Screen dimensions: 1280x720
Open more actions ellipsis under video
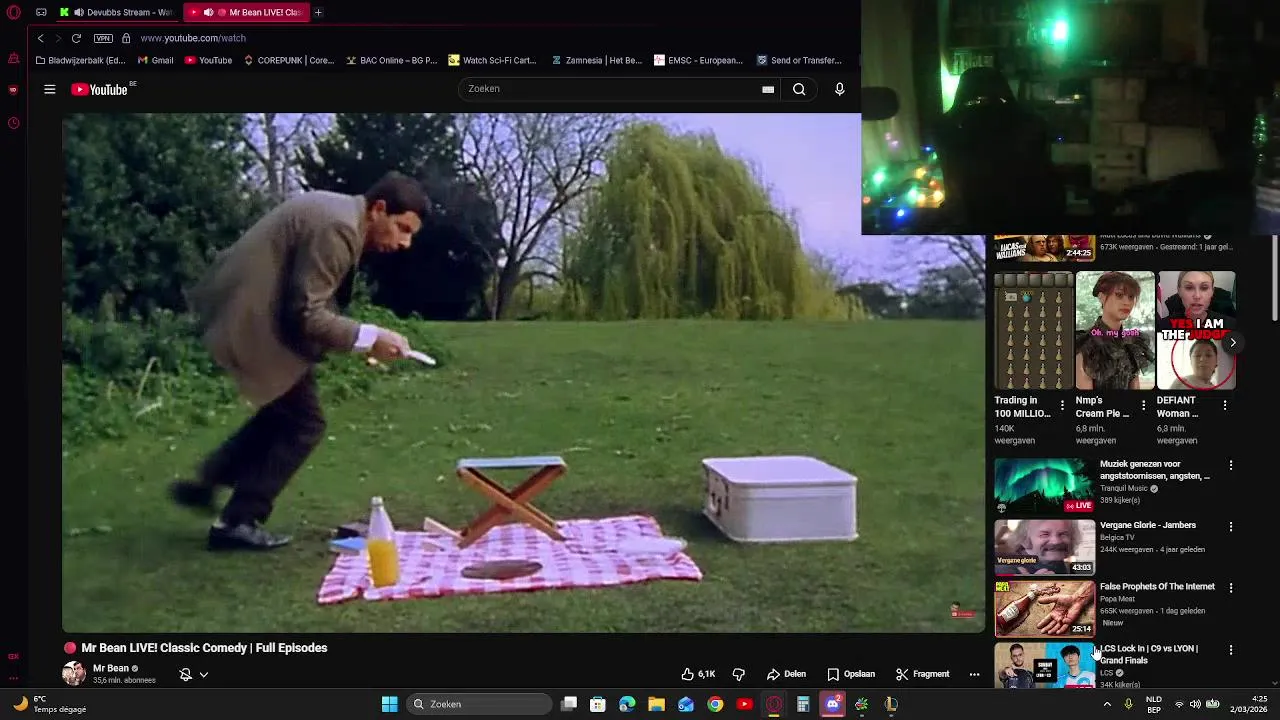[x=974, y=674]
